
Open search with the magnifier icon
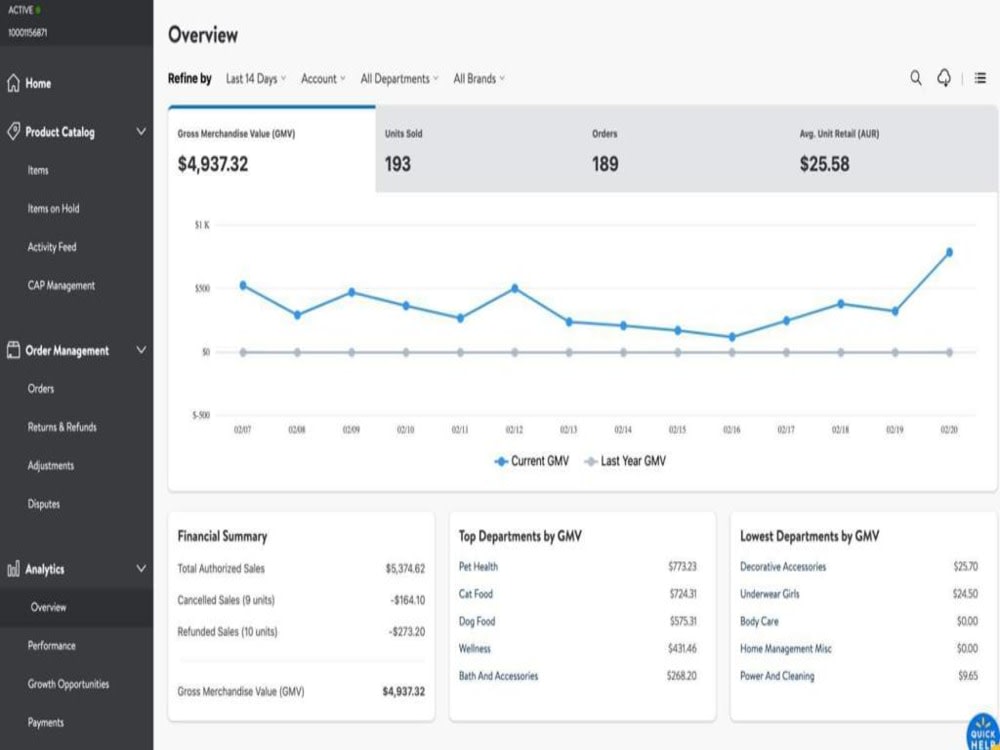point(916,78)
